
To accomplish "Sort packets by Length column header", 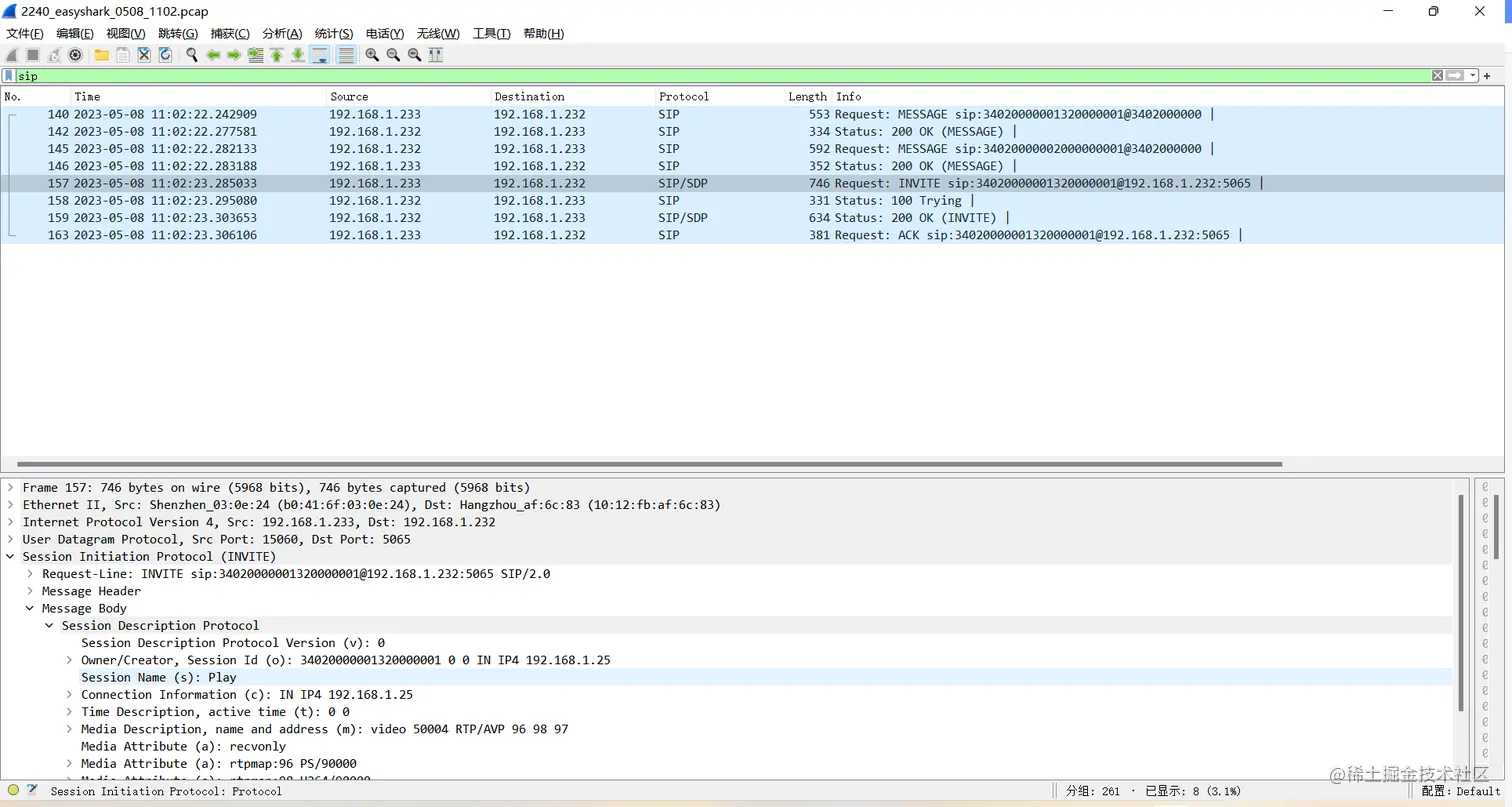I will [808, 97].
